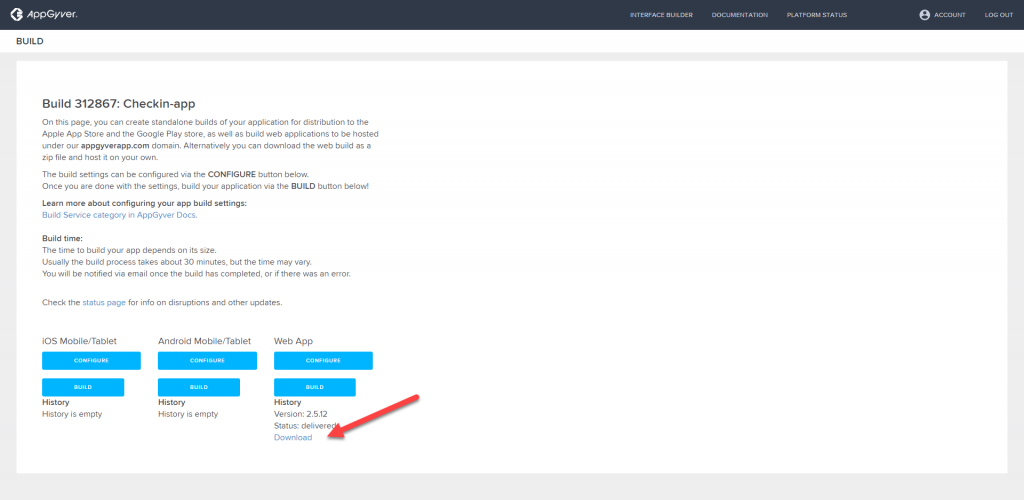
Task: Download the Web App build 2.5.12
Action: pos(293,437)
